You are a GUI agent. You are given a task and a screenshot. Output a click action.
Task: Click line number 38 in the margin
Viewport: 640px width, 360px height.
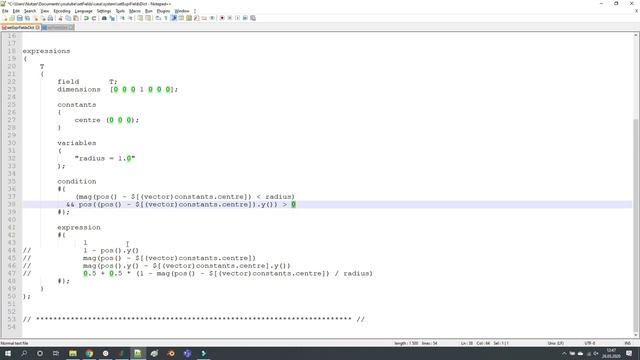(x=11, y=204)
